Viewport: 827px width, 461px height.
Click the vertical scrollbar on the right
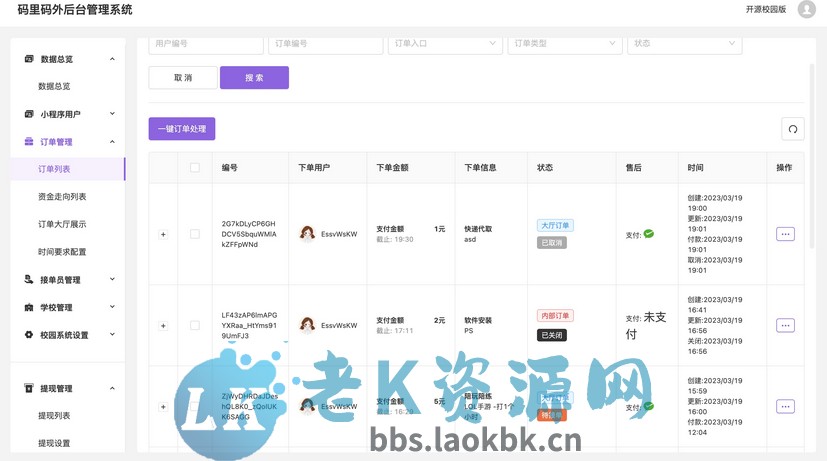[x=812, y=156]
